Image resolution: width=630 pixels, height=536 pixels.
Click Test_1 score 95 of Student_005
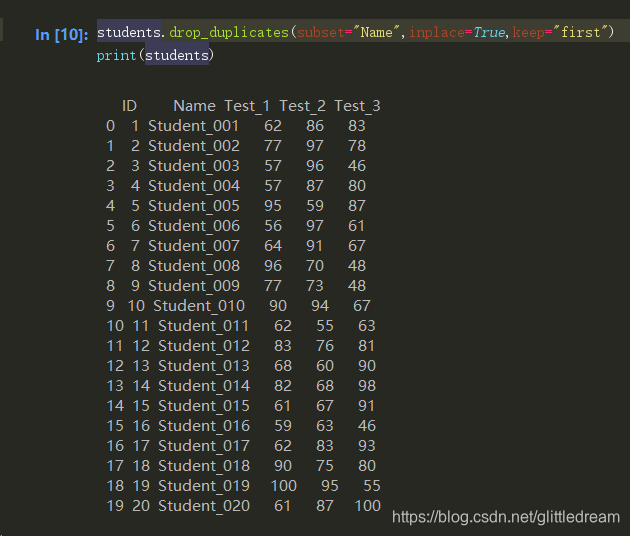click(x=273, y=206)
